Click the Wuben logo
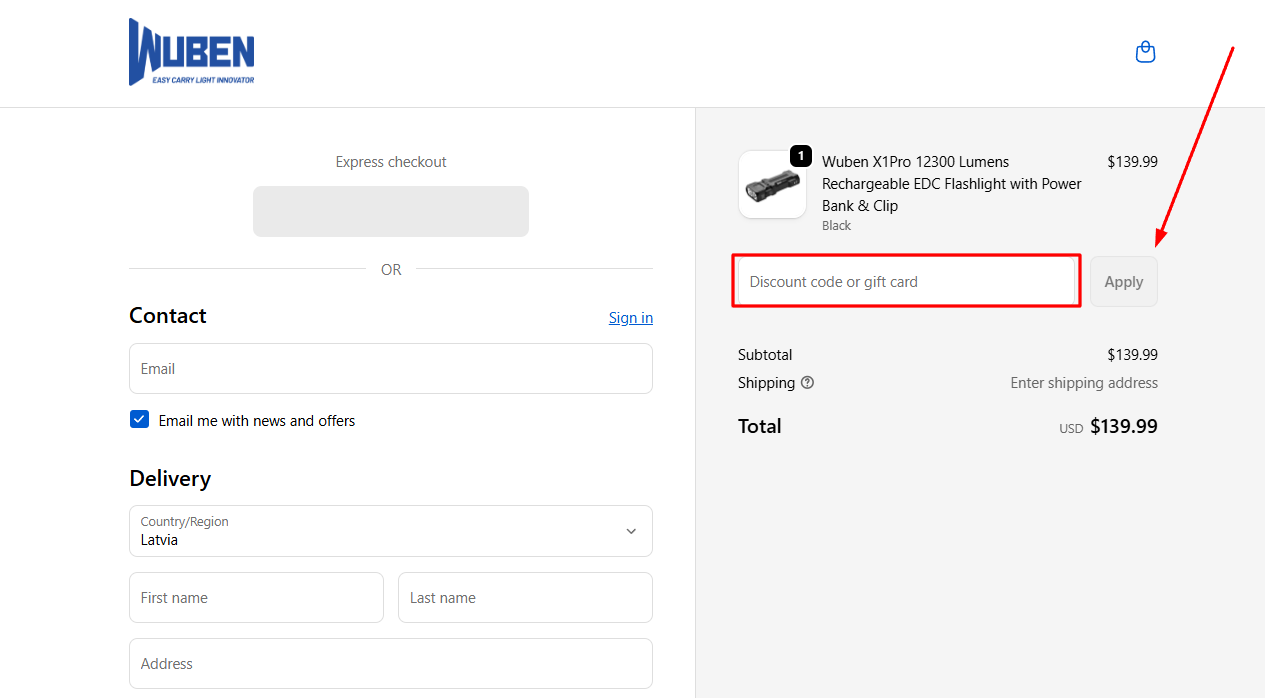 tap(192, 52)
